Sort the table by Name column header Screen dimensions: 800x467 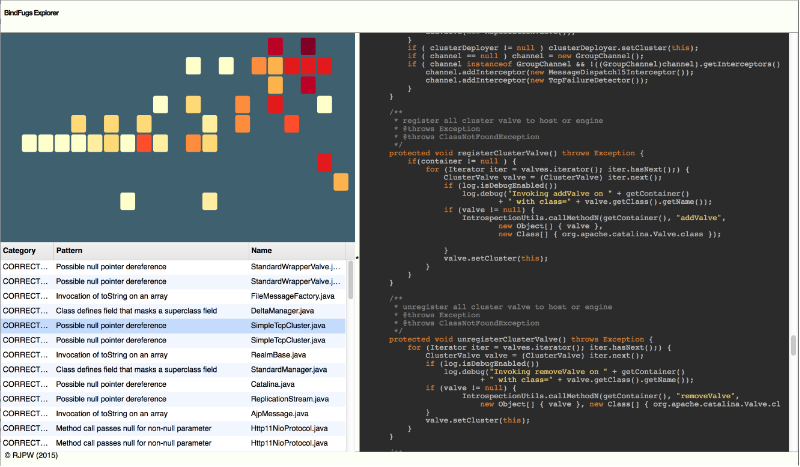(297, 251)
